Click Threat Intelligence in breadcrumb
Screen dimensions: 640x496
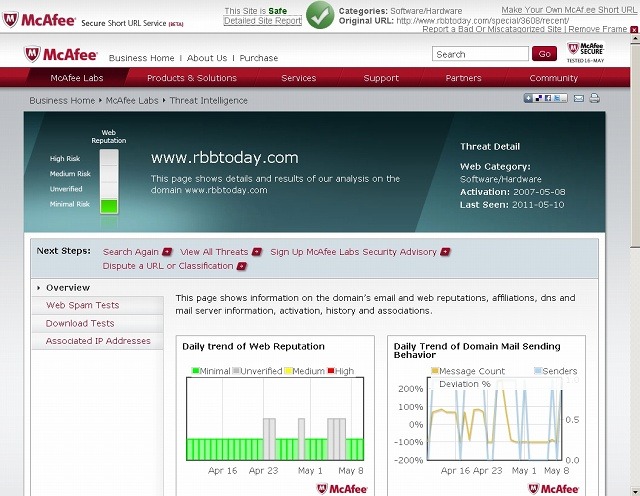pos(209,100)
